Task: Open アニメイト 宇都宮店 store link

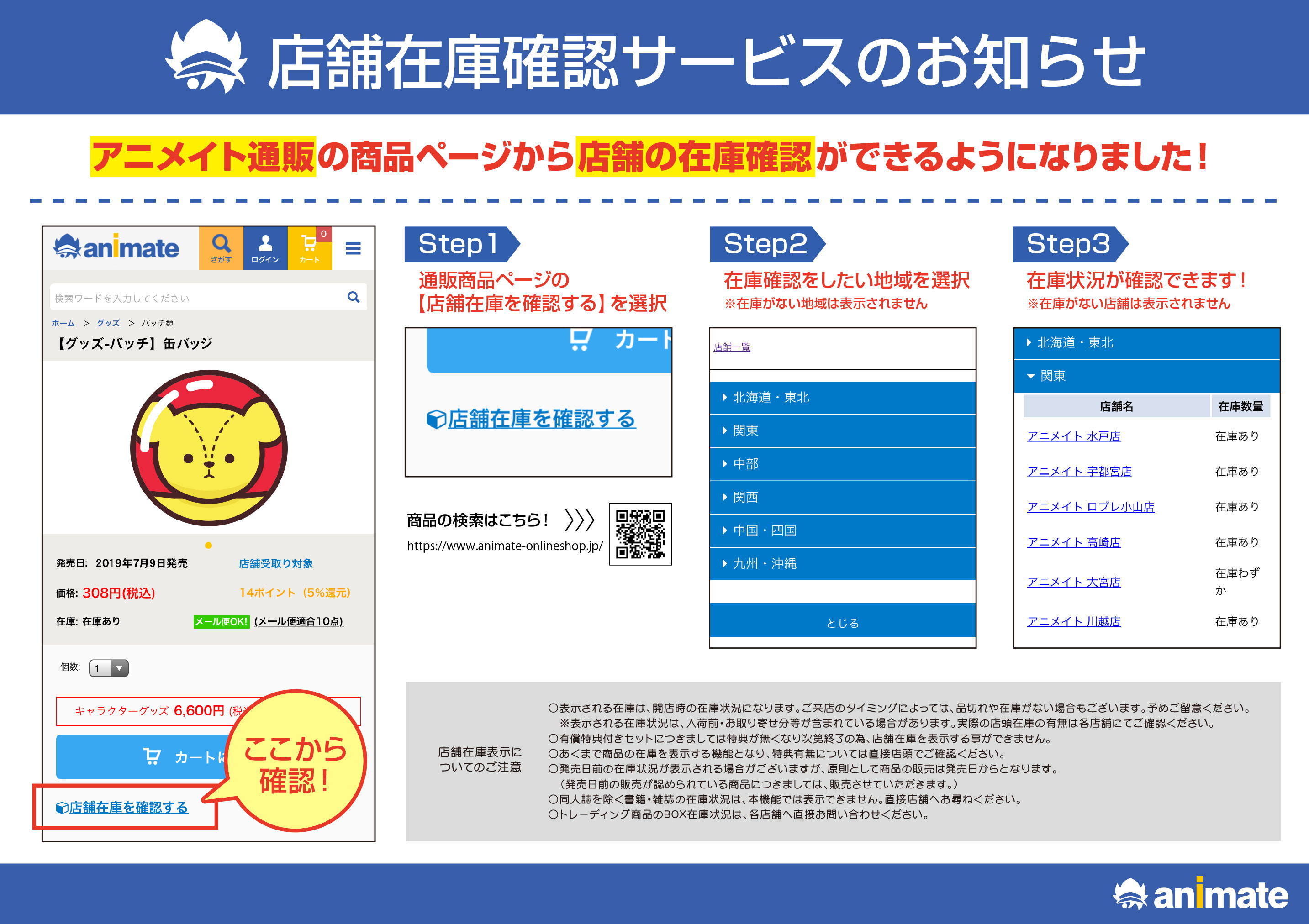Action: [1079, 472]
